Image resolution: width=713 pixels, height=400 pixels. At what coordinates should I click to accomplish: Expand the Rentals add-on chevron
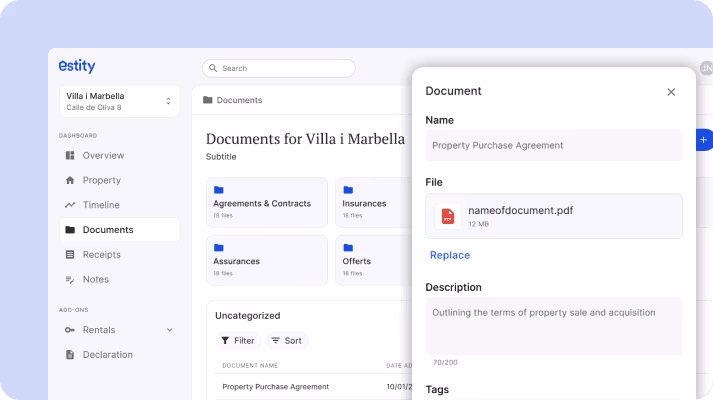[x=170, y=330]
